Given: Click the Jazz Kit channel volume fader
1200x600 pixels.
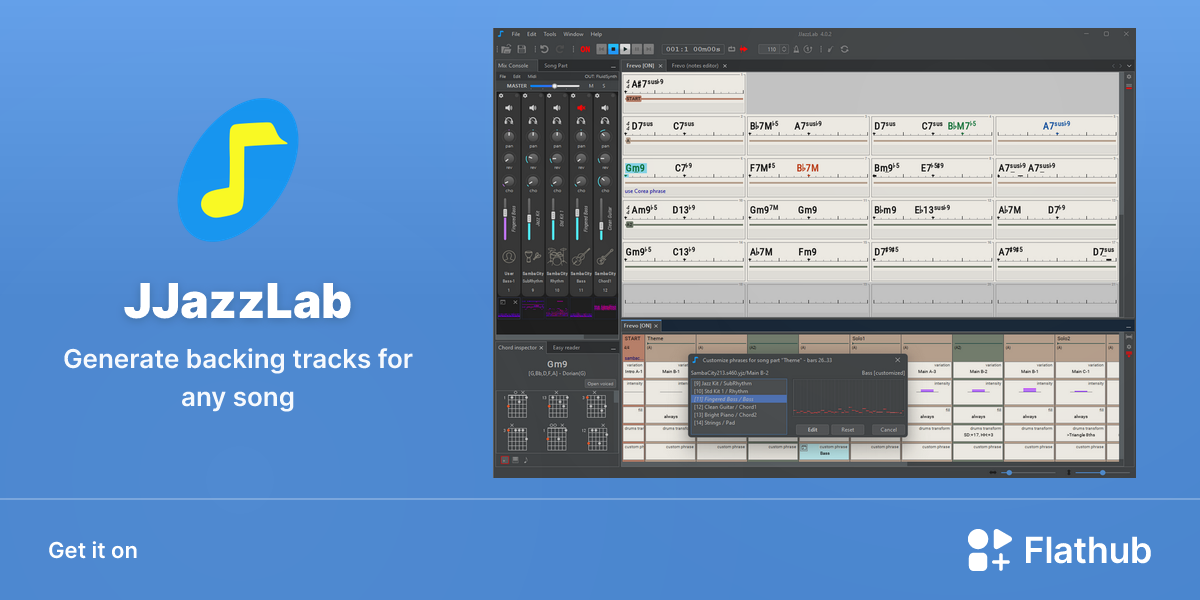Looking at the screenshot, I should [x=529, y=218].
